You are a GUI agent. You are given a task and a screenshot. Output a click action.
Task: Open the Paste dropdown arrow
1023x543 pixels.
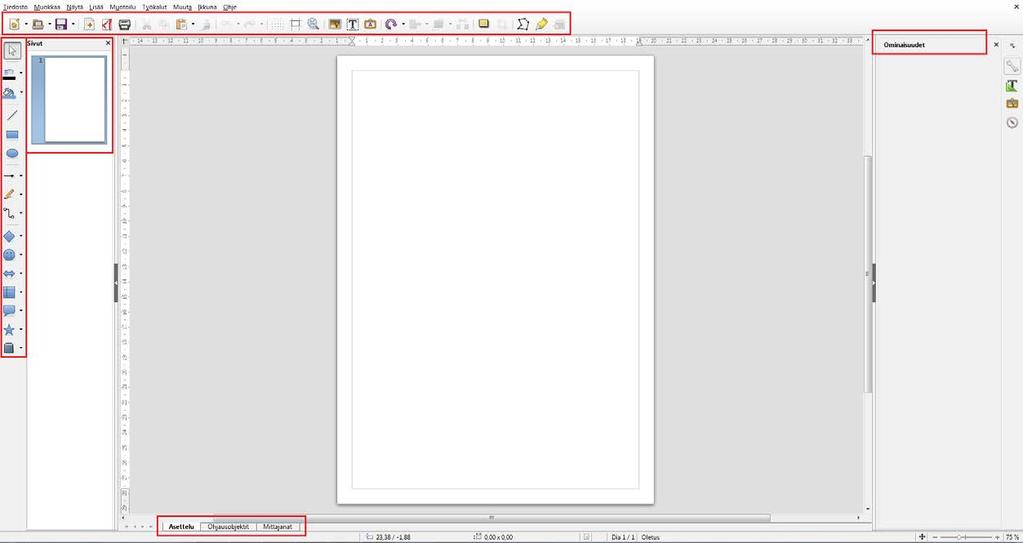[x=193, y=24]
